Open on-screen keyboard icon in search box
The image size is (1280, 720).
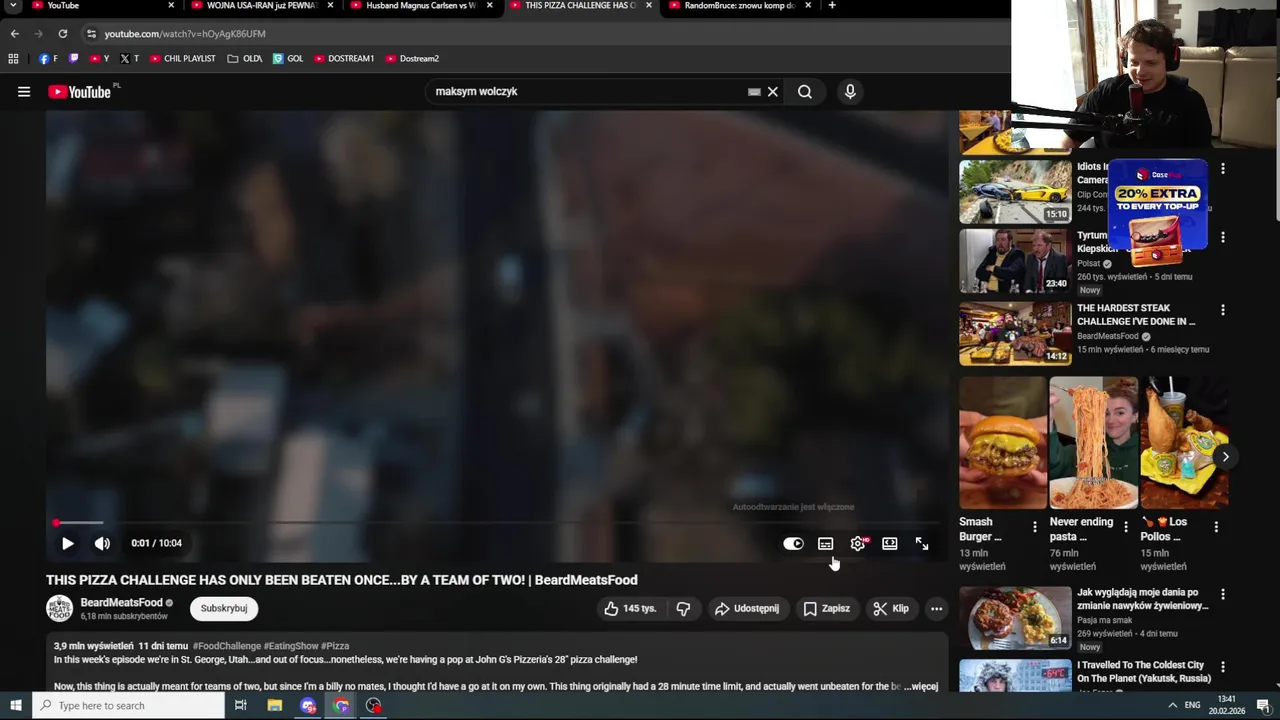(x=754, y=92)
